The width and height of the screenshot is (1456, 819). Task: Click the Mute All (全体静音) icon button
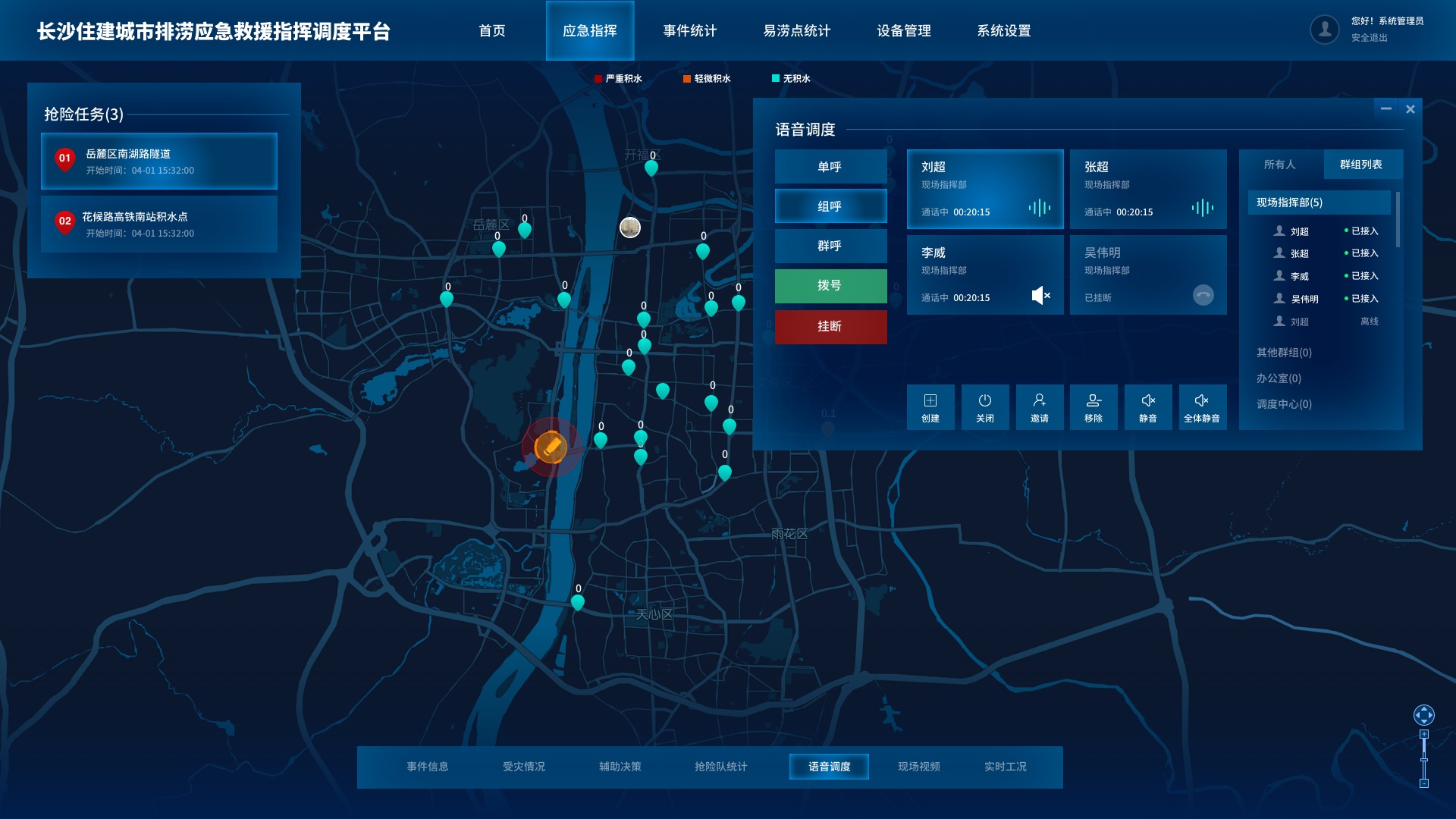point(1202,407)
